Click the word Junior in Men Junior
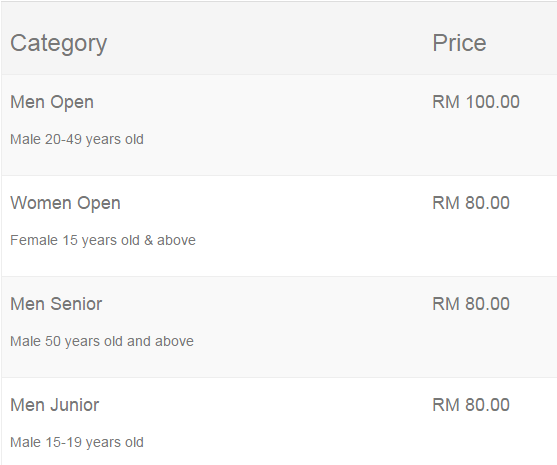The image size is (557, 465). click(x=75, y=405)
